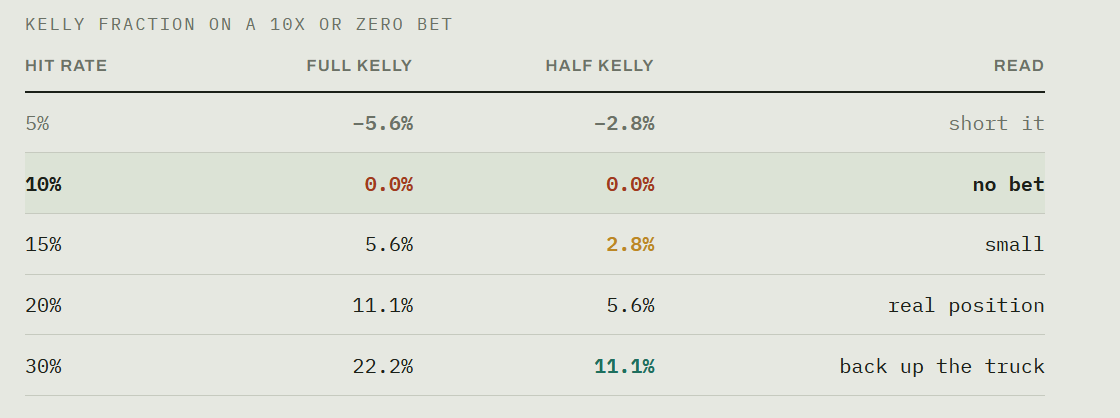1120x418 pixels.
Task: Click the 'short it' read cell
Action: tap(996, 124)
